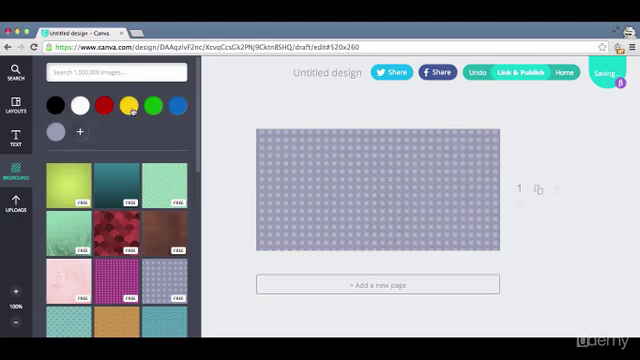Viewport: 640px width, 360px height.
Task: Pick the yellow color swatch
Action: pos(129,105)
